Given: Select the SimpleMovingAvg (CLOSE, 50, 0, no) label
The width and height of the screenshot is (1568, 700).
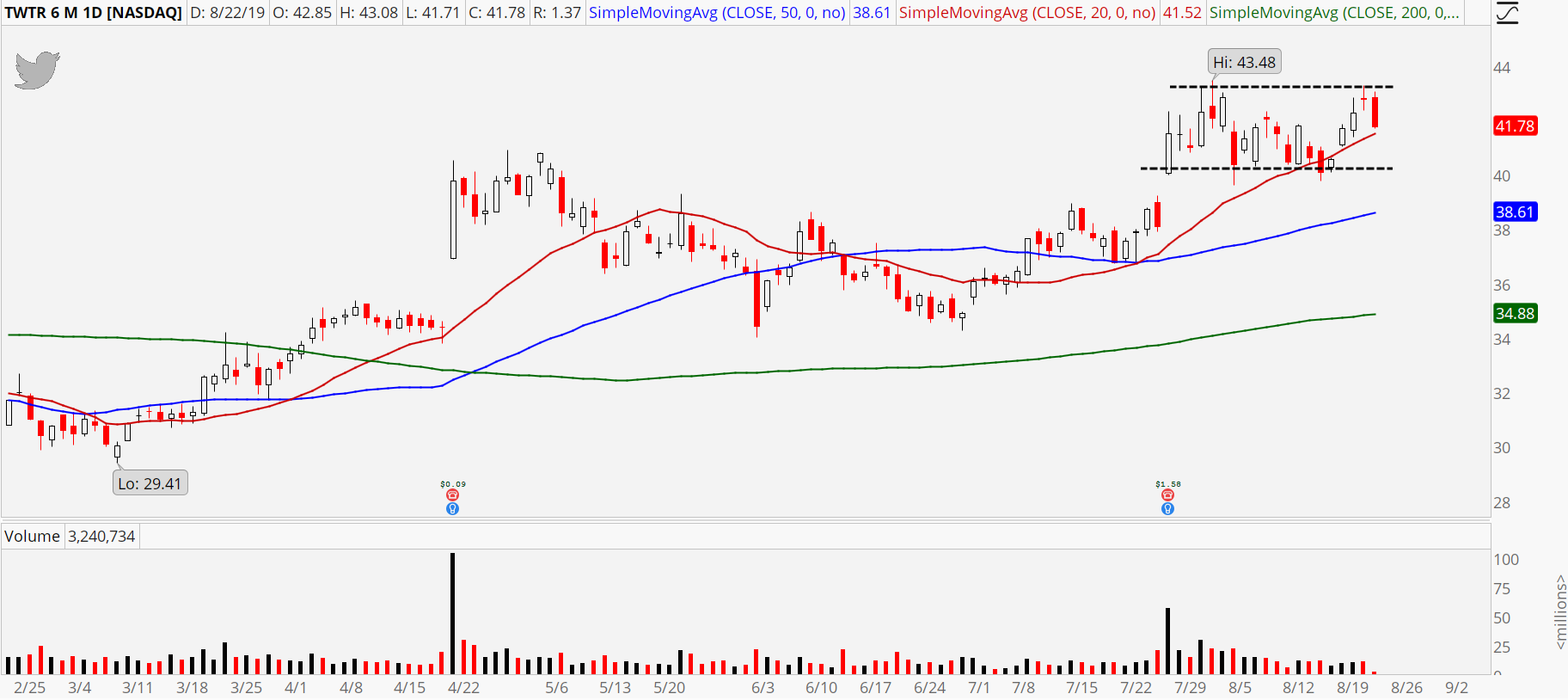Looking at the screenshot, I should click(x=717, y=13).
